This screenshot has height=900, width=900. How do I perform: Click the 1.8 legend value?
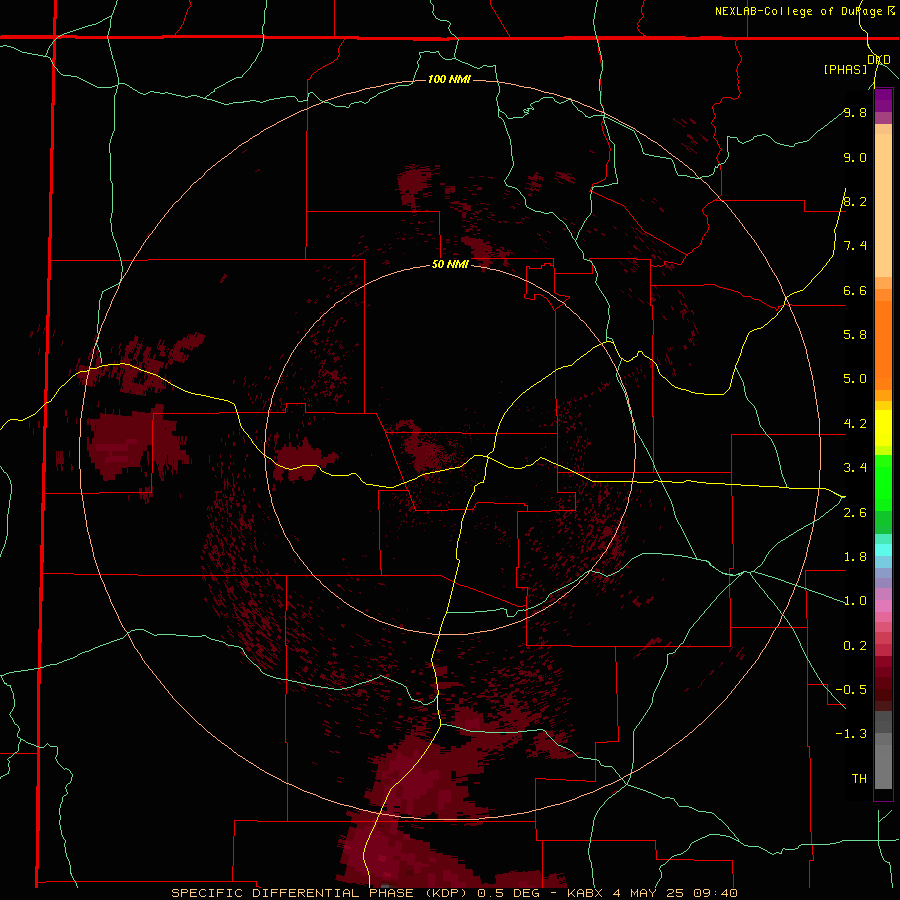pyautogui.click(x=855, y=557)
